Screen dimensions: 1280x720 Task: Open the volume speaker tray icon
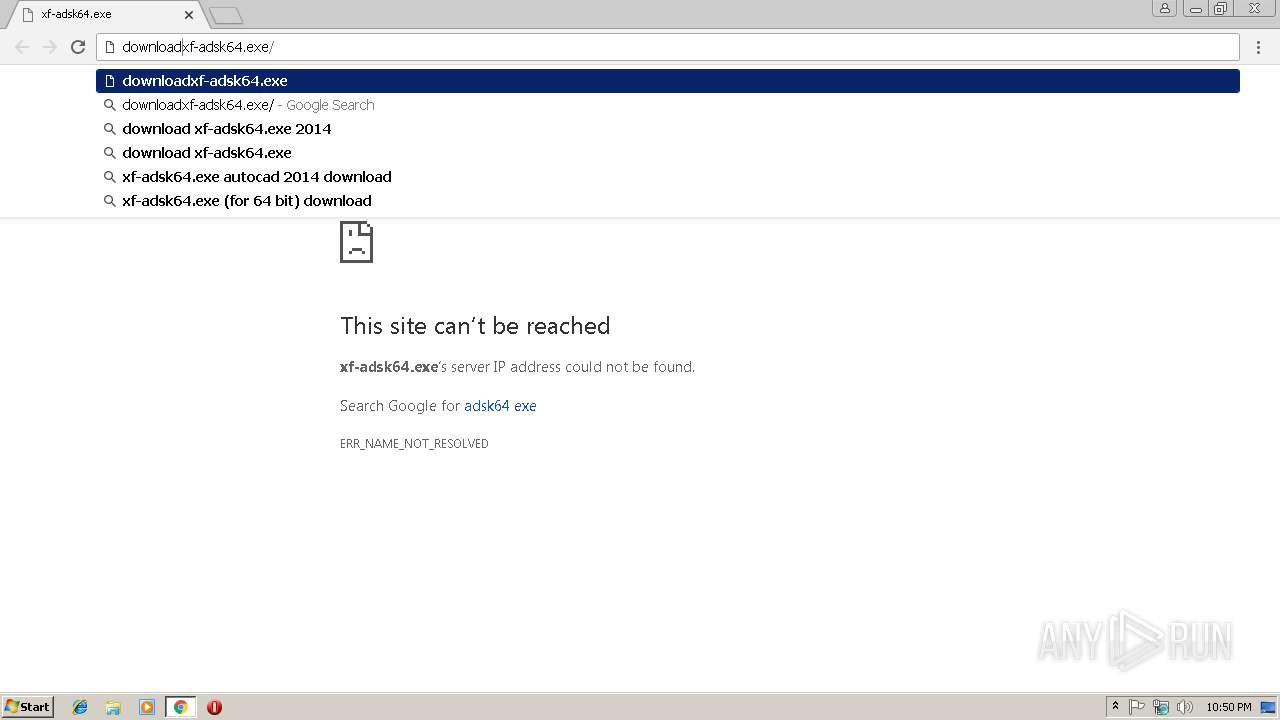pos(1185,707)
